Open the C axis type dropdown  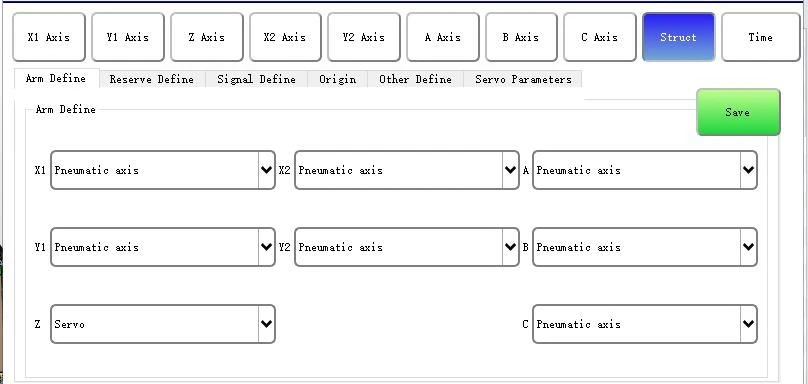point(645,324)
